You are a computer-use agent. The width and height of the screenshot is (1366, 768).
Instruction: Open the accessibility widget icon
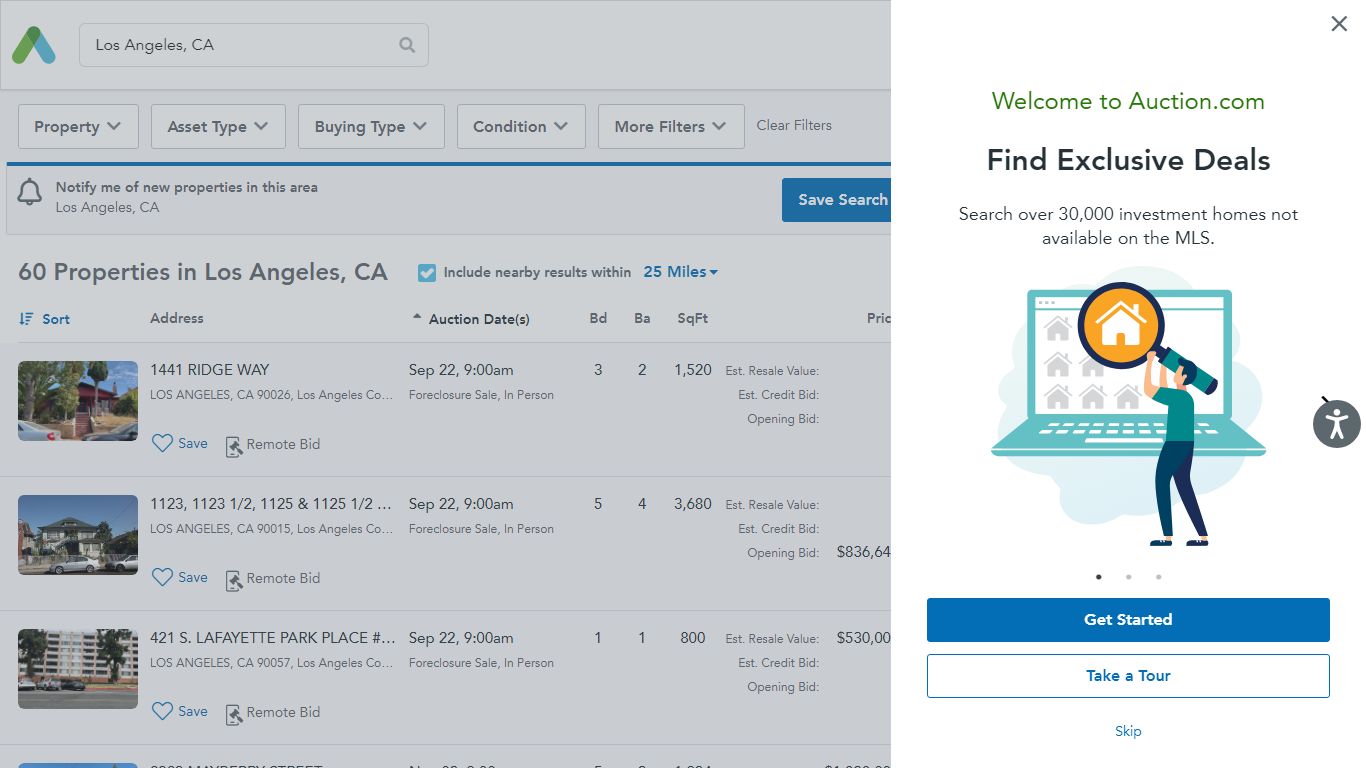[x=1337, y=424]
